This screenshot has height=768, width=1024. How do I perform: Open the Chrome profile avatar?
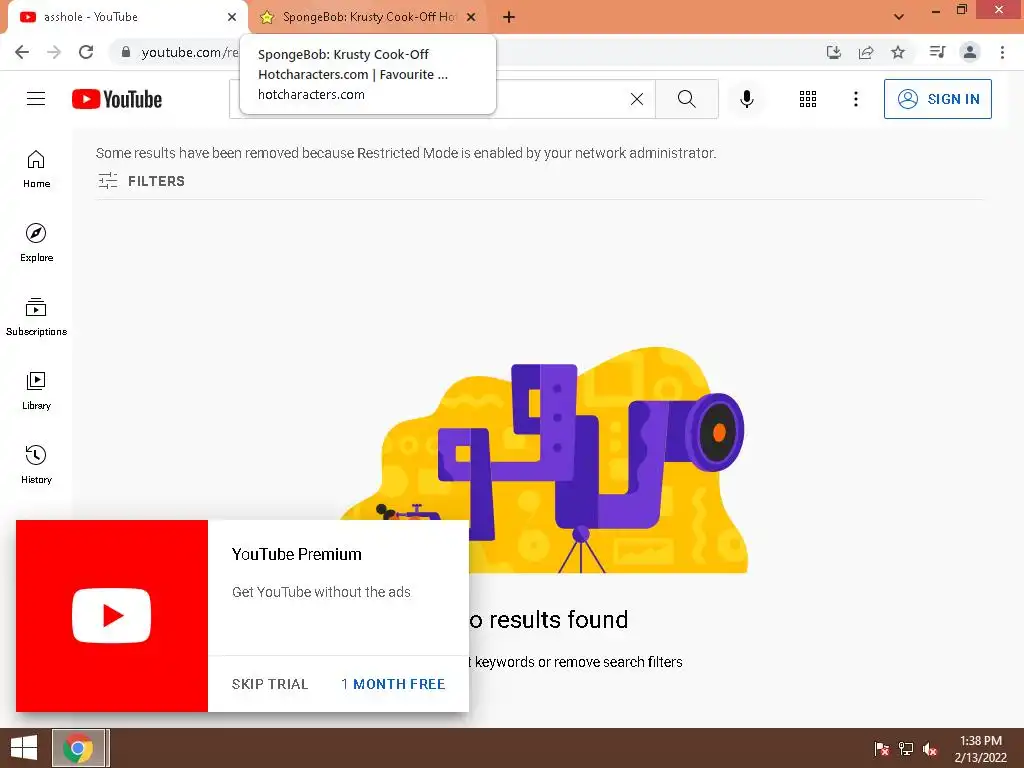pyautogui.click(x=970, y=52)
